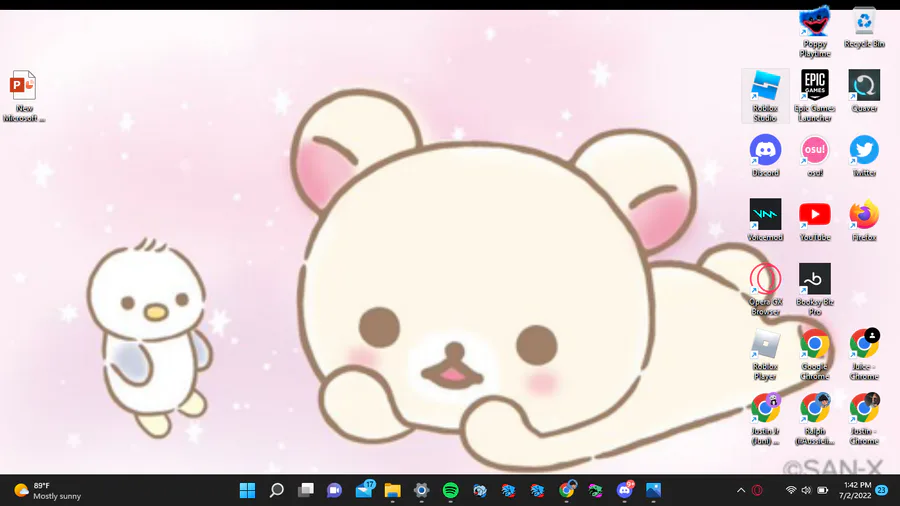
Task: Select the Justin Jr Chrome shortcut
Action: point(765,419)
